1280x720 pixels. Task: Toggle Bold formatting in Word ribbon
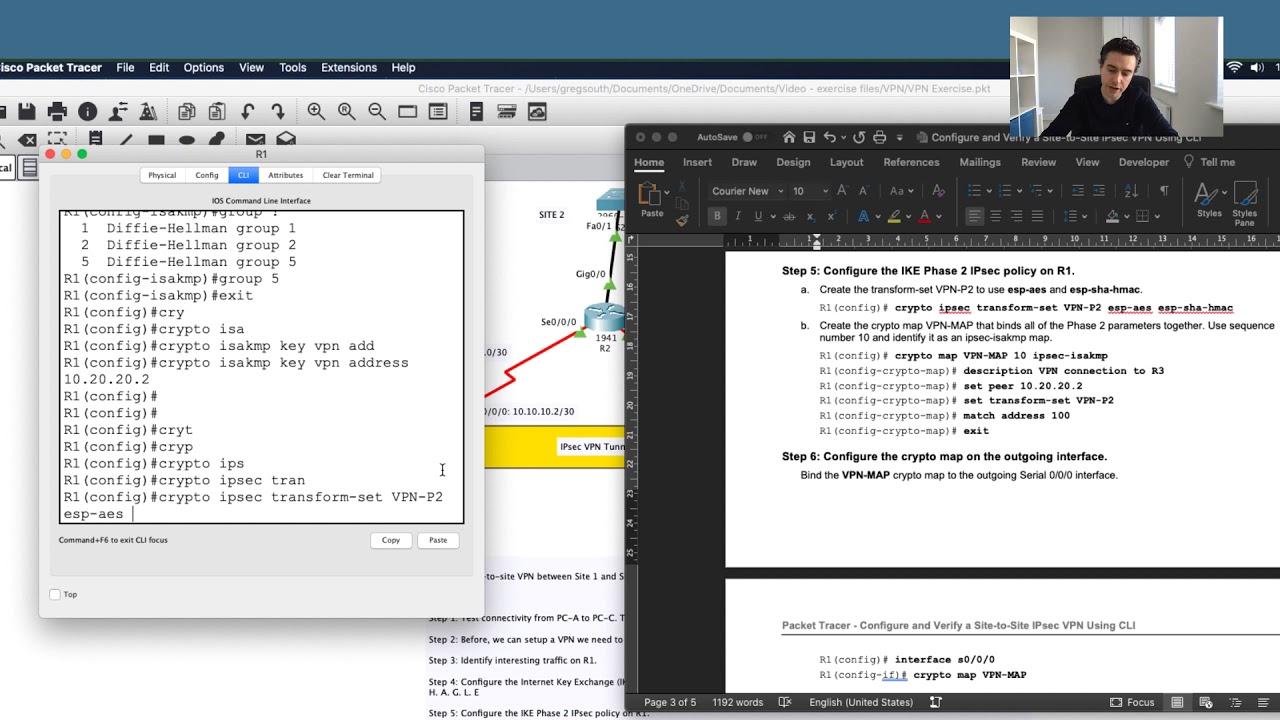[x=717, y=216]
